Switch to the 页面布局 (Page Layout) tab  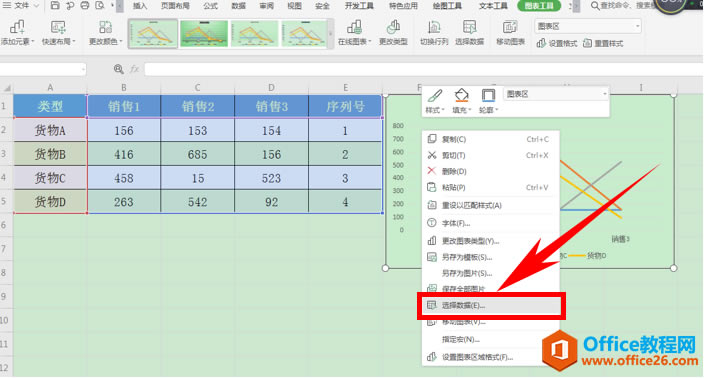click(175, 6)
